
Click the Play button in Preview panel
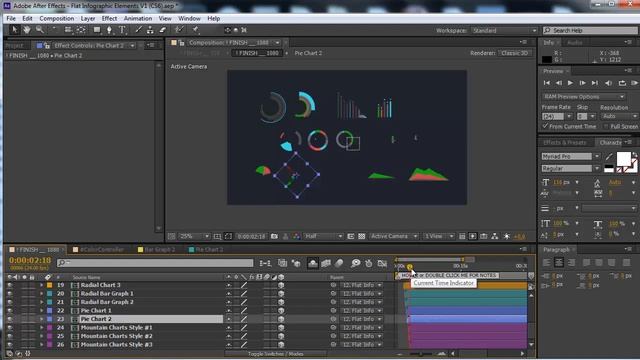(570, 83)
